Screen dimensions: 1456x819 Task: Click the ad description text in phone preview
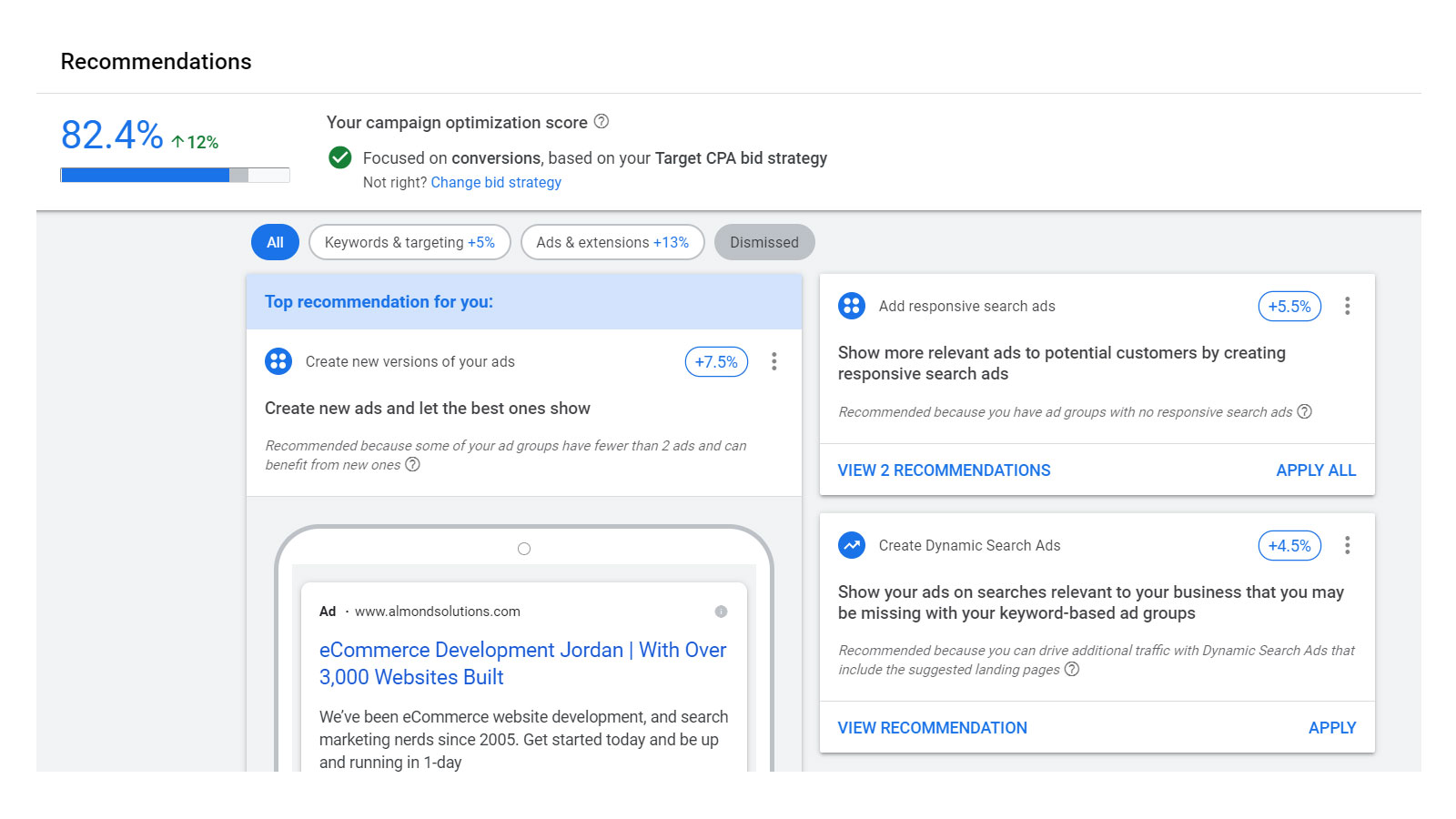tap(523, 739)
